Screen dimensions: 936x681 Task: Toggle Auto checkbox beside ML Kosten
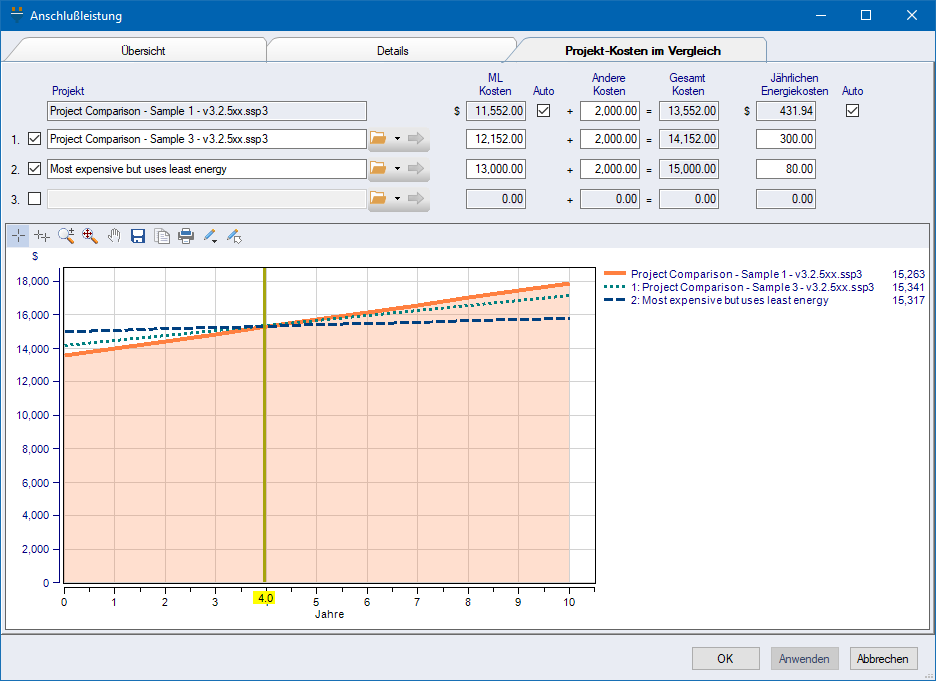[x=544, y=111]
